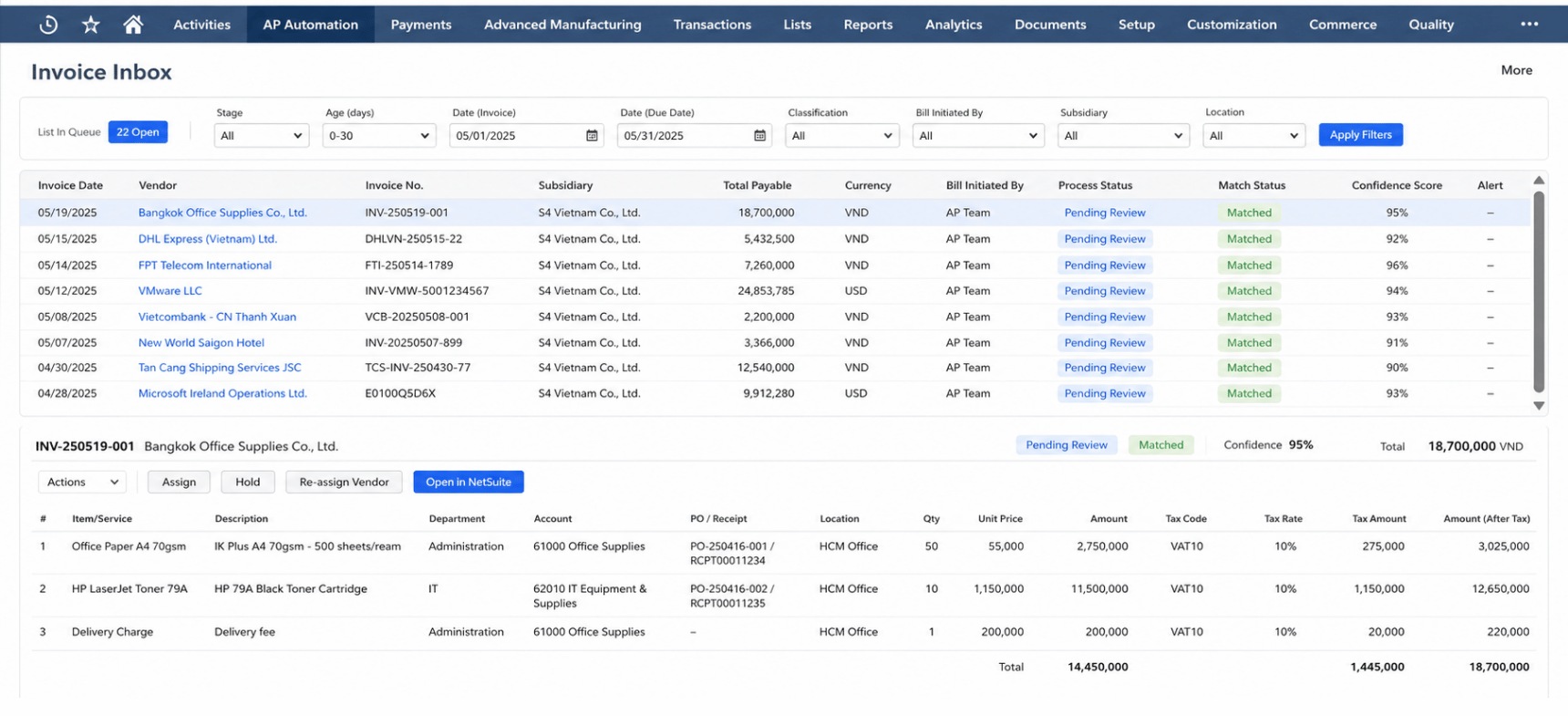1568x716 pixels.
Task: Select the AP Automation menu
Action: [311, 25]
